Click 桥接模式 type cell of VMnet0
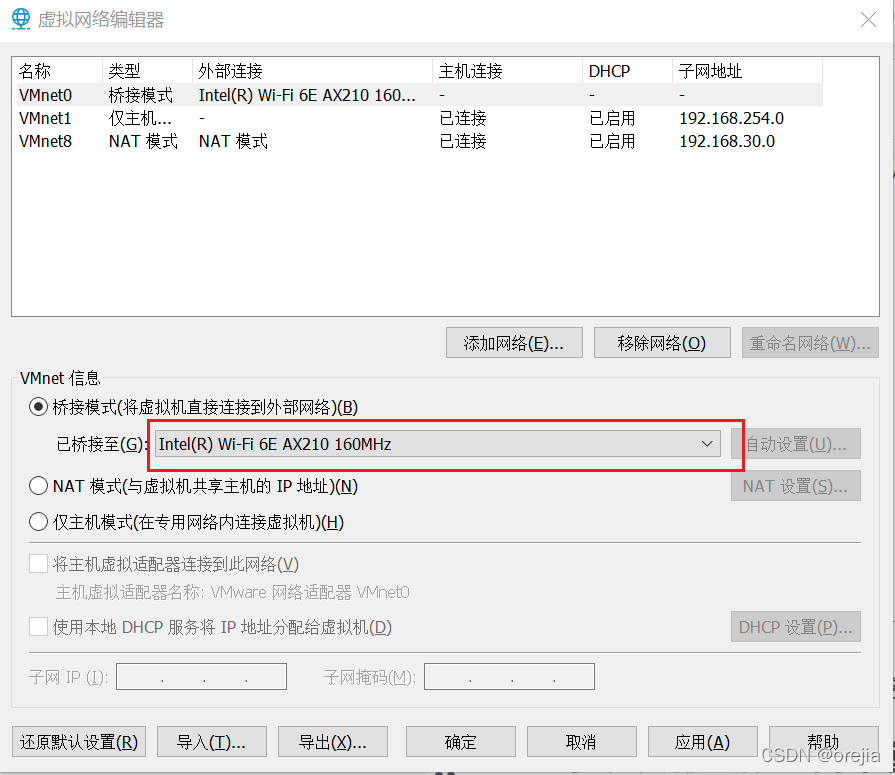This screenshot has height=775, width=895. pos(140,95)
